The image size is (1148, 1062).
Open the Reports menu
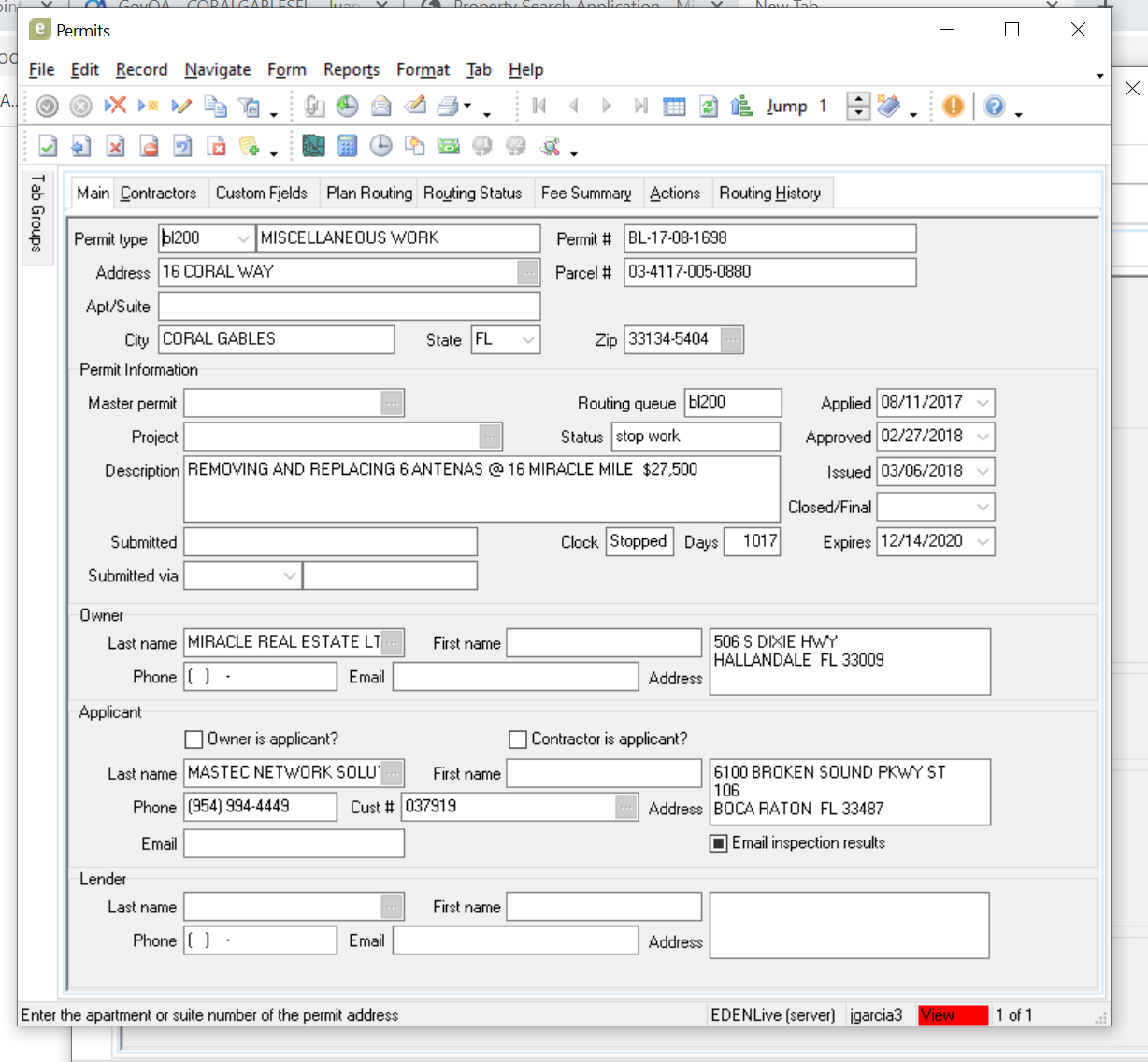(x=351, y=69)
